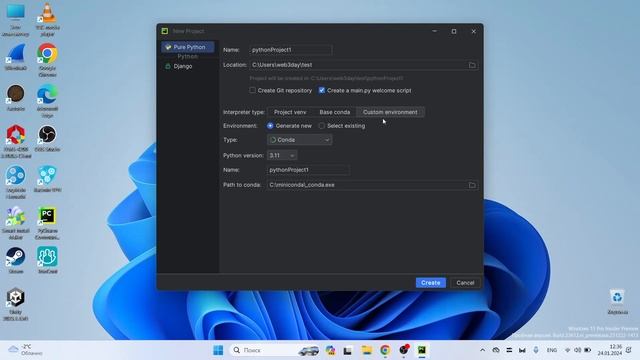Open Wireshark shark fin desktop shortcut
The height and width of the screenshot is (360, 640).
click(16, 57)
